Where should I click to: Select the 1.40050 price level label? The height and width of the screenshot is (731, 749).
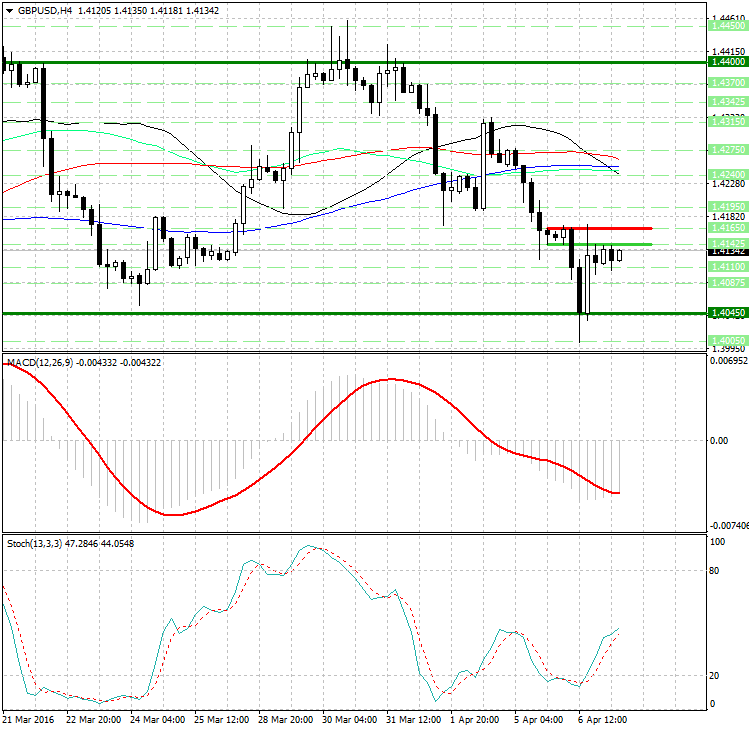(x=726, y=340)
